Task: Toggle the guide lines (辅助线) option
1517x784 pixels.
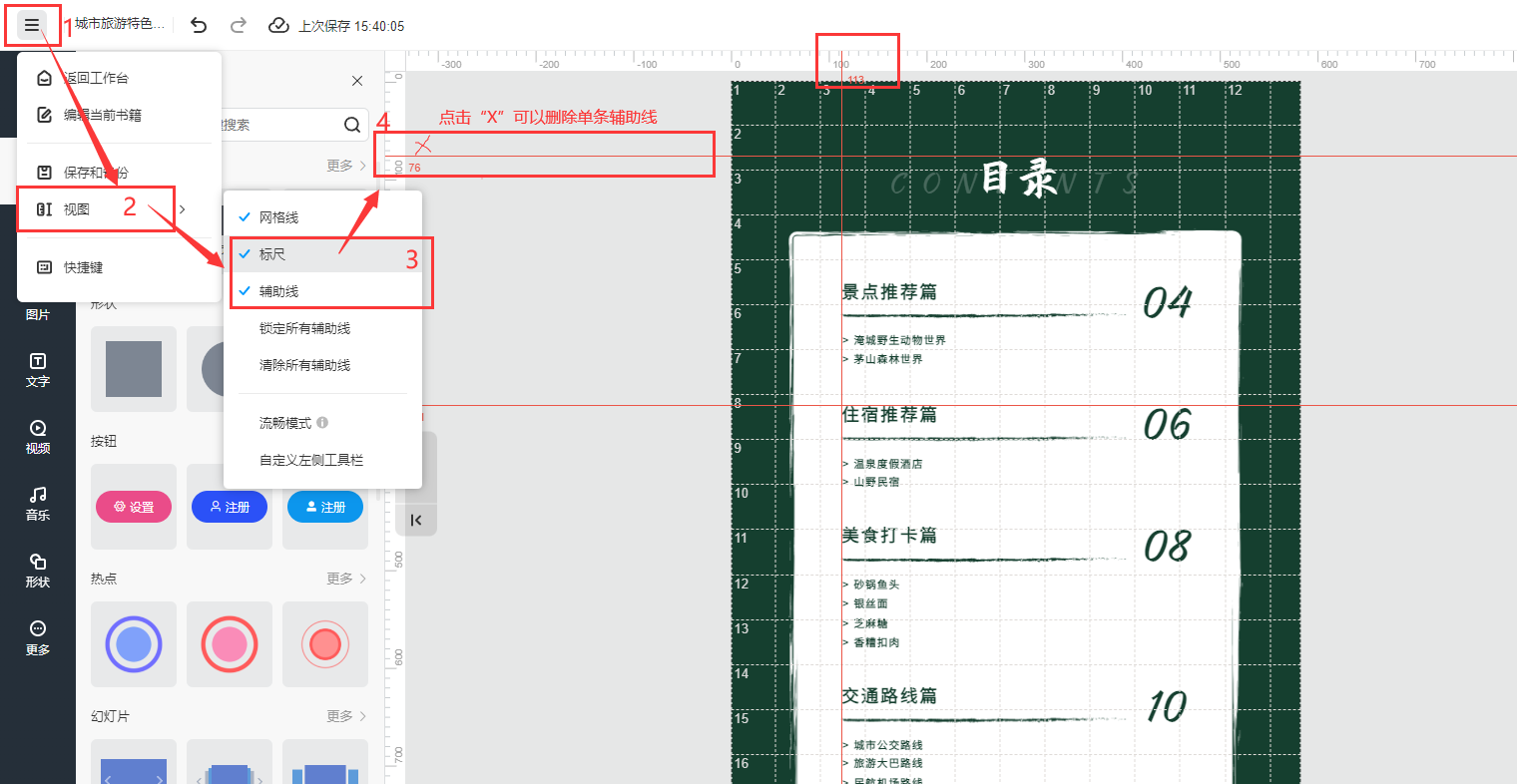Action: tap(278, 291)
